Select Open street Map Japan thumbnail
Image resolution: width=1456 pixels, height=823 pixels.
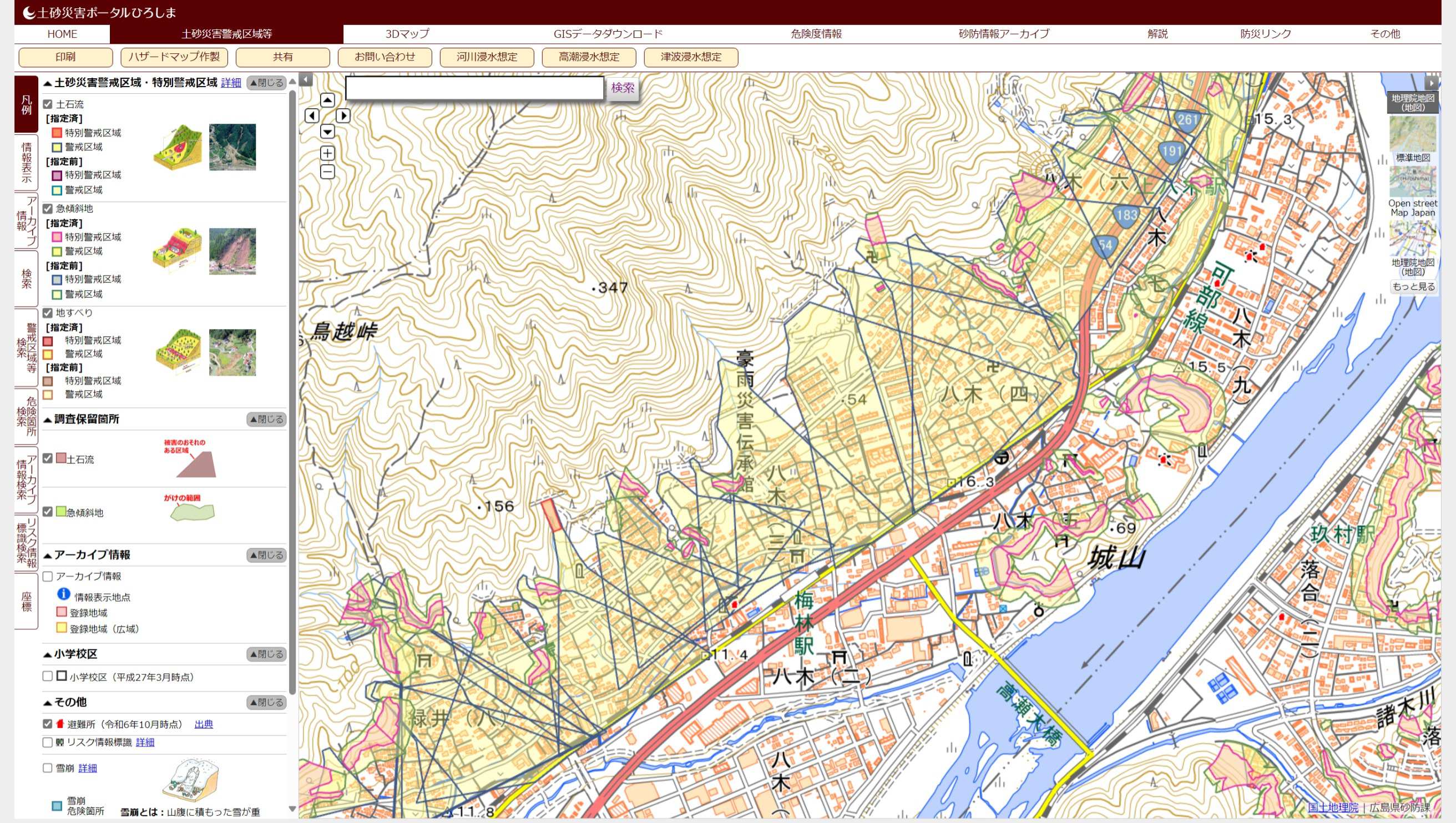point(1413,182)
